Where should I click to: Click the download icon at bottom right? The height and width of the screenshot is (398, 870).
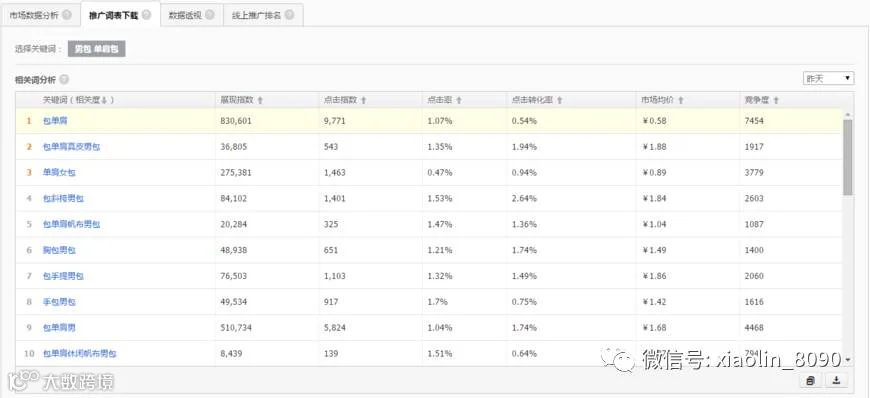pos(837,380)
